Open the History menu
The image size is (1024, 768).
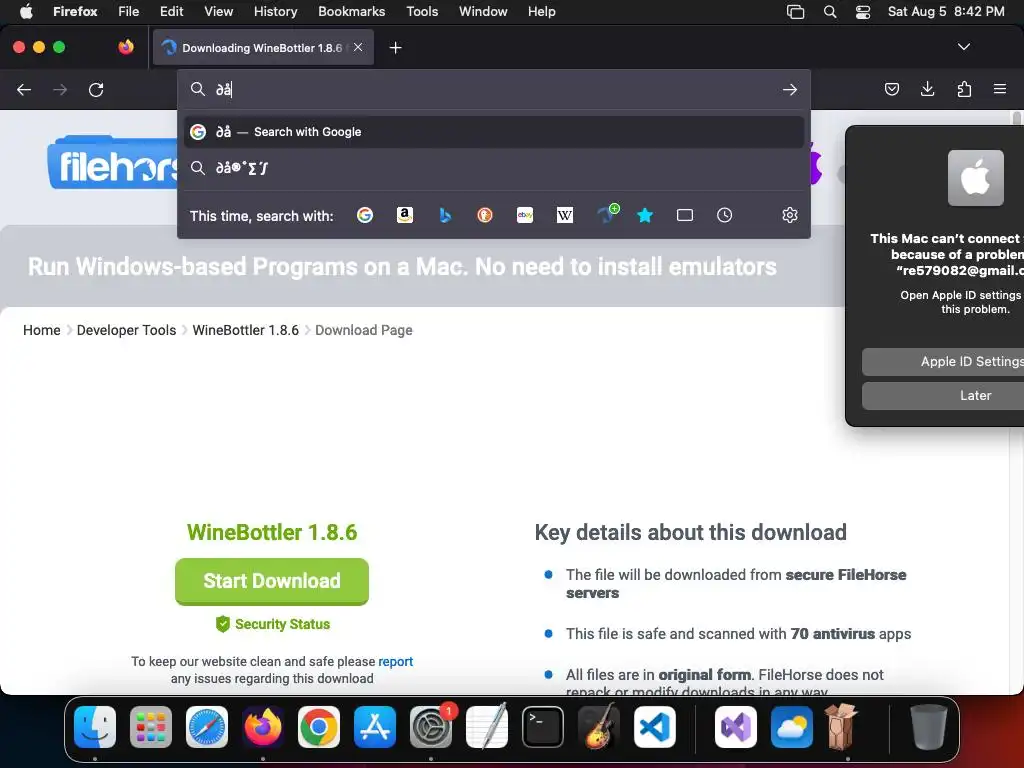point(275,11)
